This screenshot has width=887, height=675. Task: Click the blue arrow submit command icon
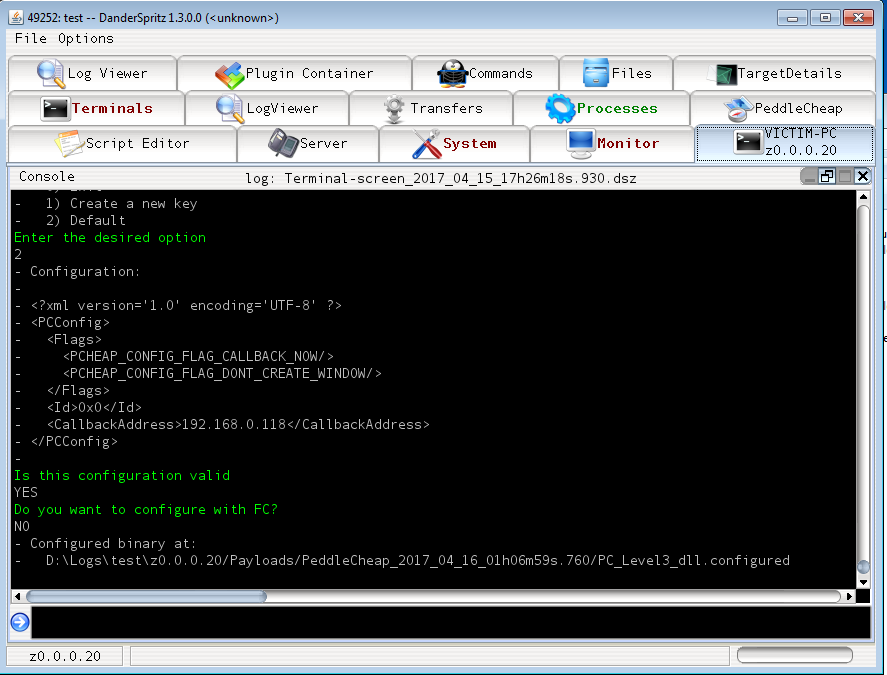20,622
